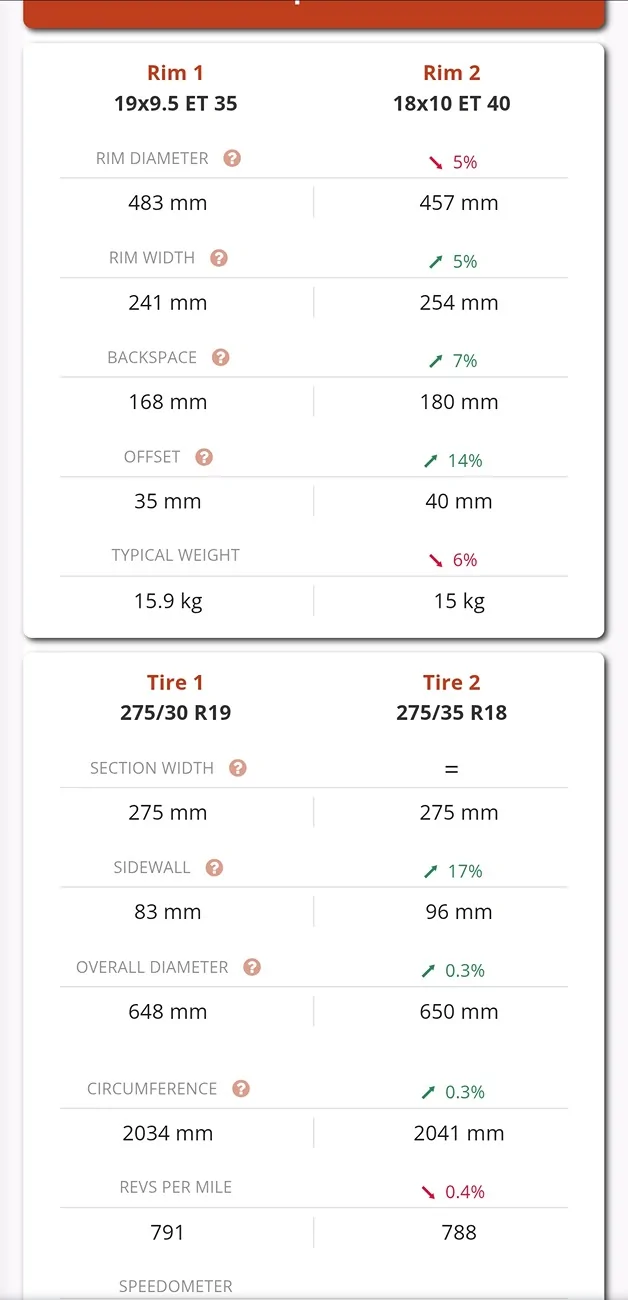Show help for Circumference

(241, 1089)
